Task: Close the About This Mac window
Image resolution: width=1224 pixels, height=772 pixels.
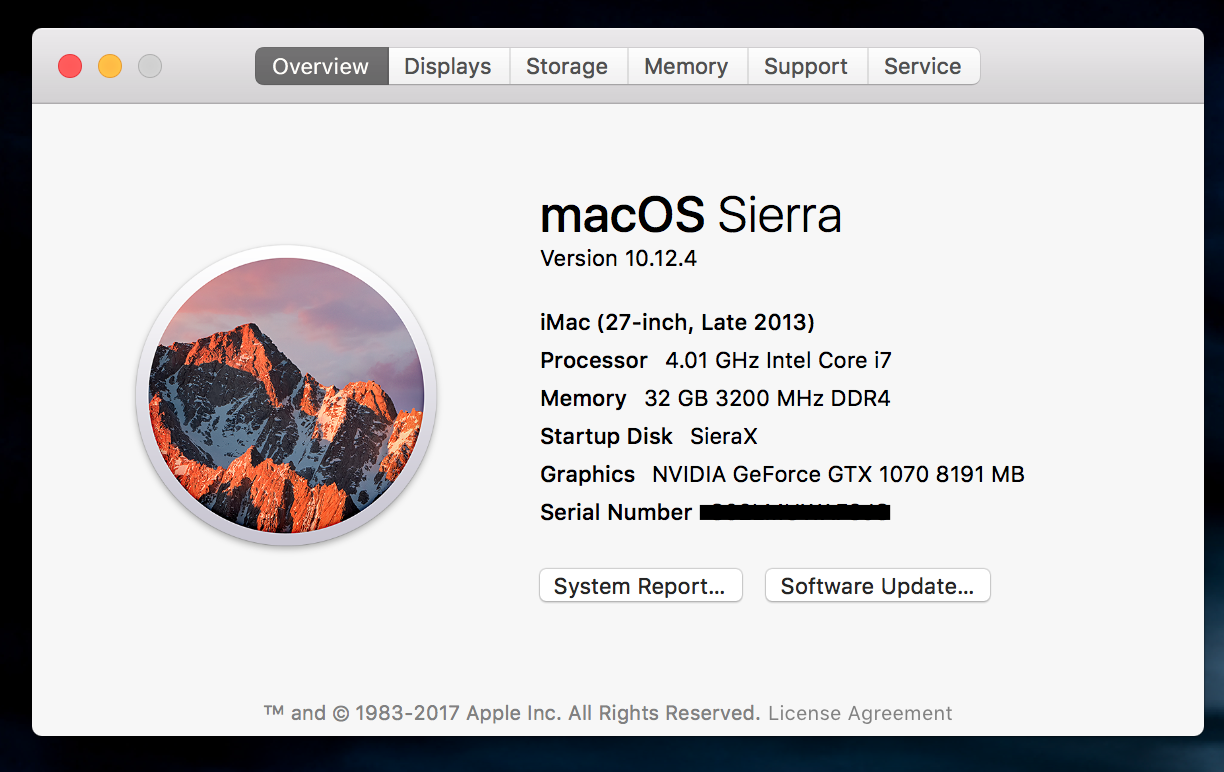Action: [70, 66]
